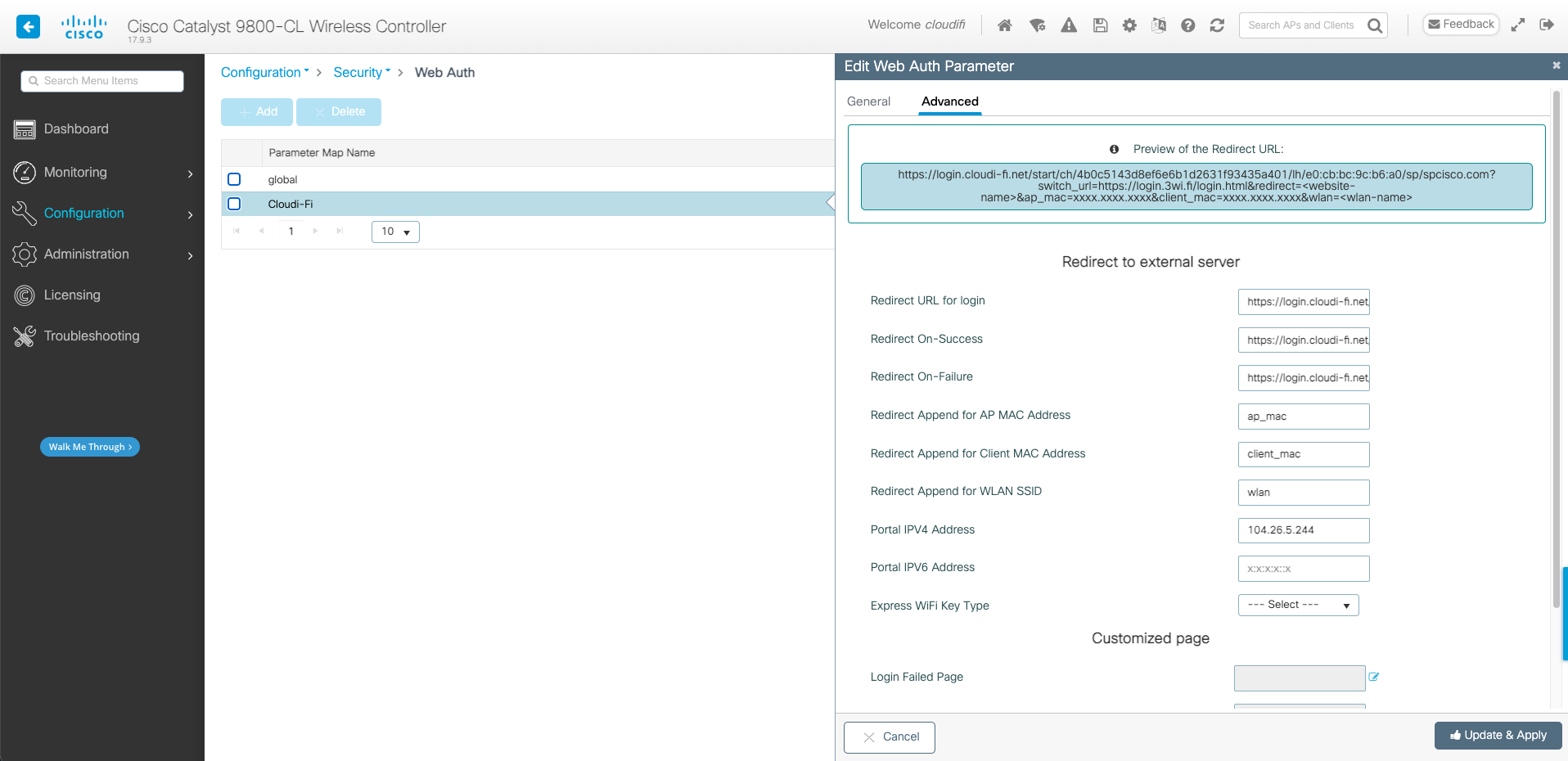Click the Dashboard sidebar icon
Image resolution: width=1568 pixels, height=761 pixels.
(25, 129)
